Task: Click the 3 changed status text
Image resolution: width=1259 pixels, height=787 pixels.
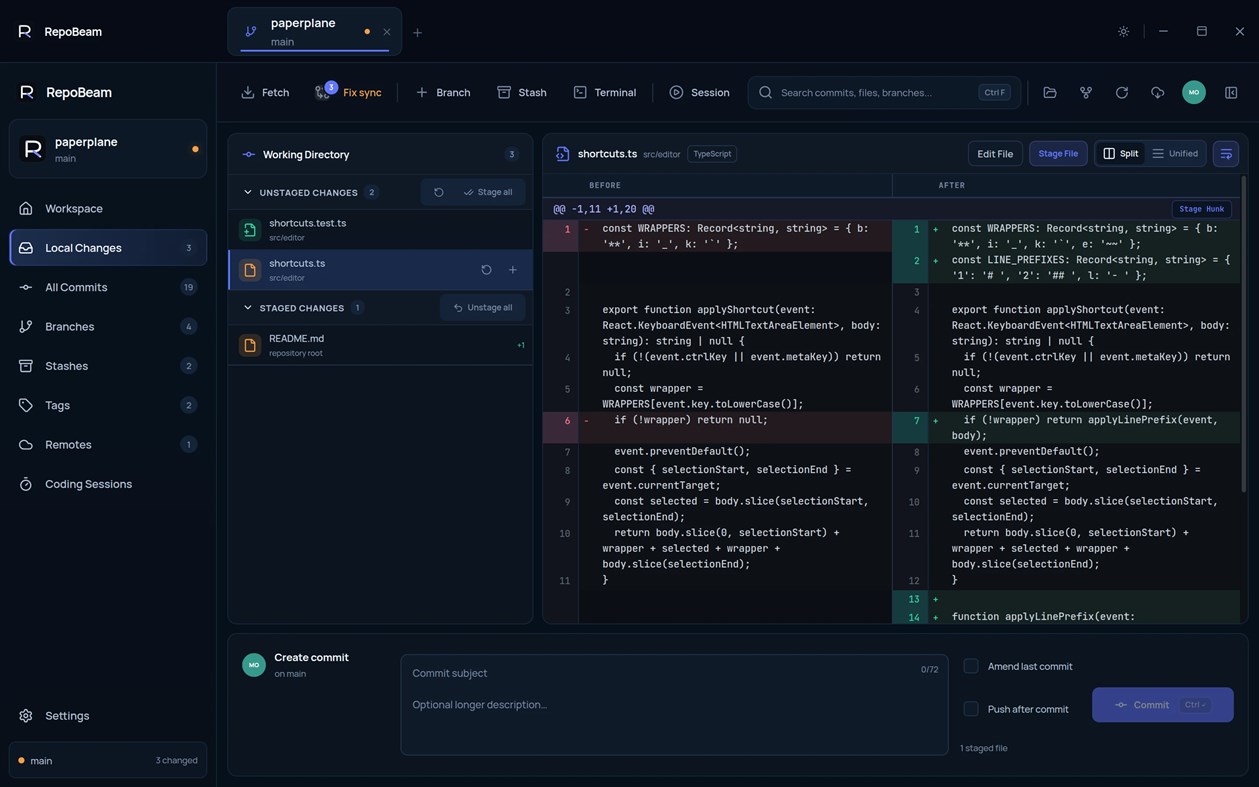Action: point(176,760)
